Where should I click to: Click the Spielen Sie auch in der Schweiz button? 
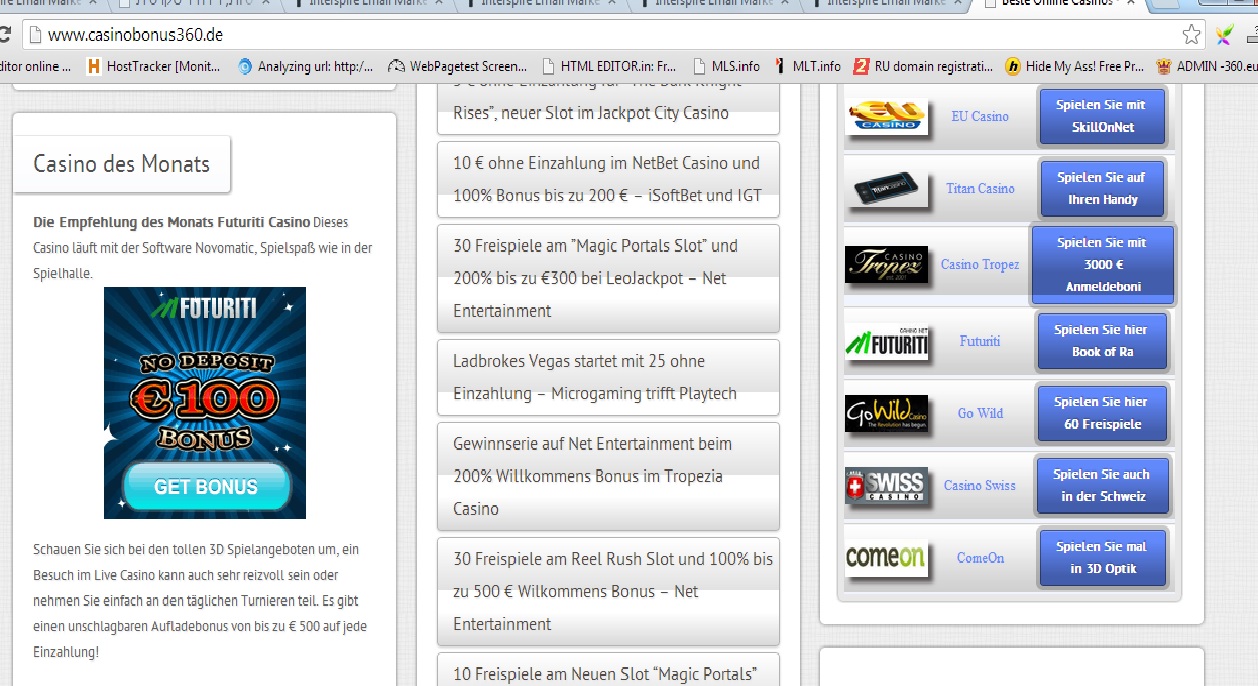coord(1101,485)
